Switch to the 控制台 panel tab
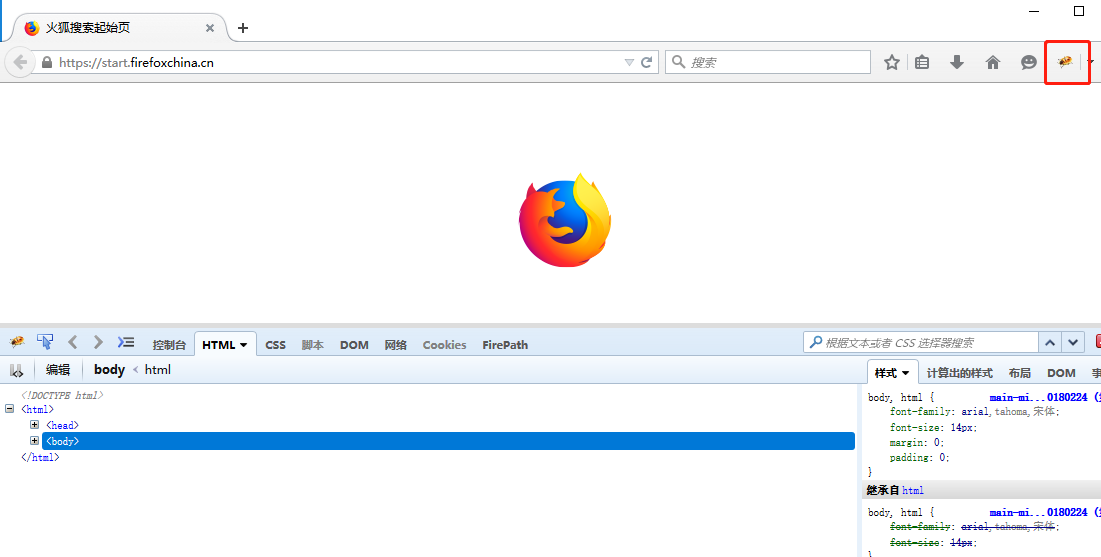The height and width of the screenshot is (557, 1101). tap(169, 345)
